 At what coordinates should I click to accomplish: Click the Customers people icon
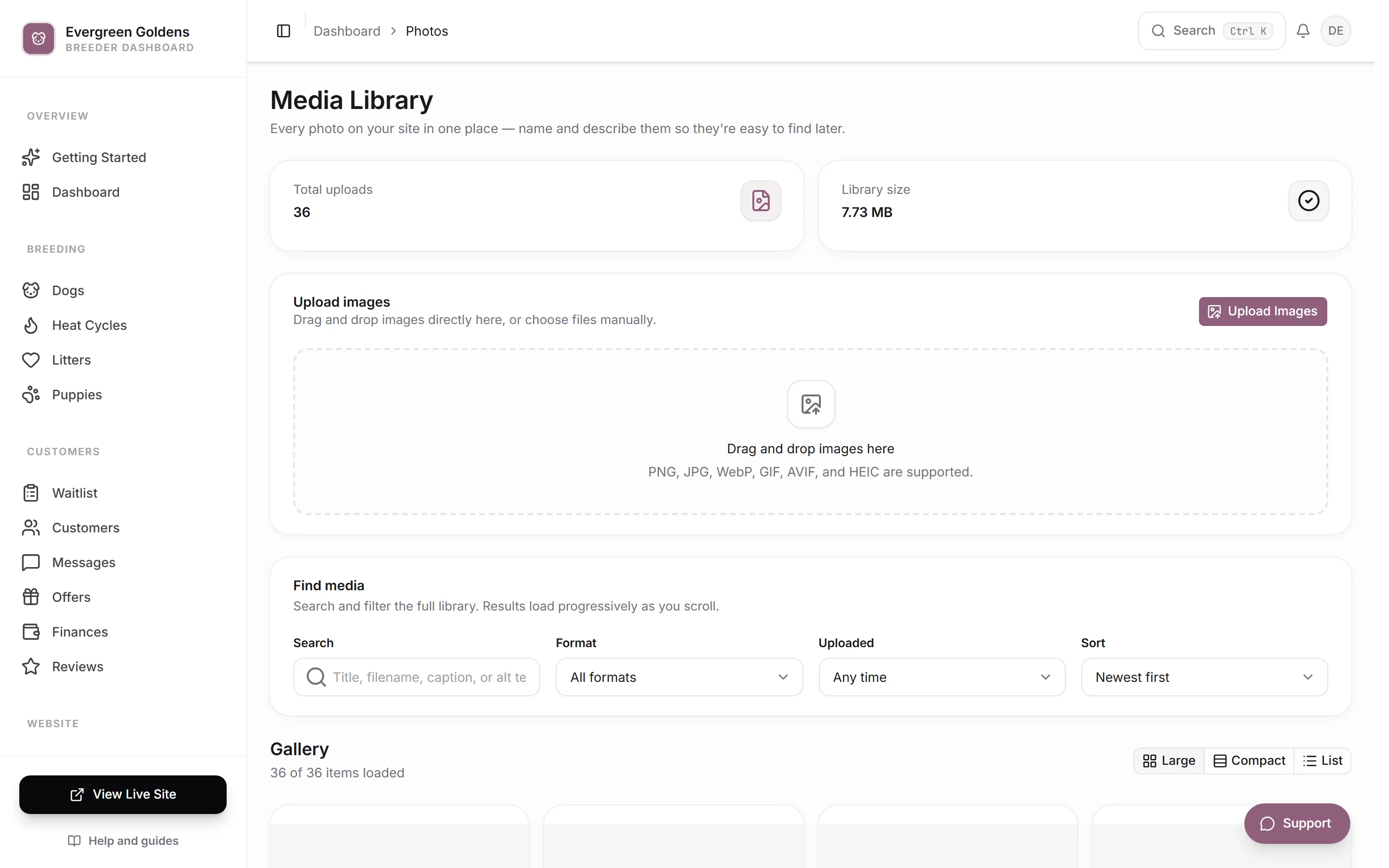pyautogui.click(x=31, y=528)
